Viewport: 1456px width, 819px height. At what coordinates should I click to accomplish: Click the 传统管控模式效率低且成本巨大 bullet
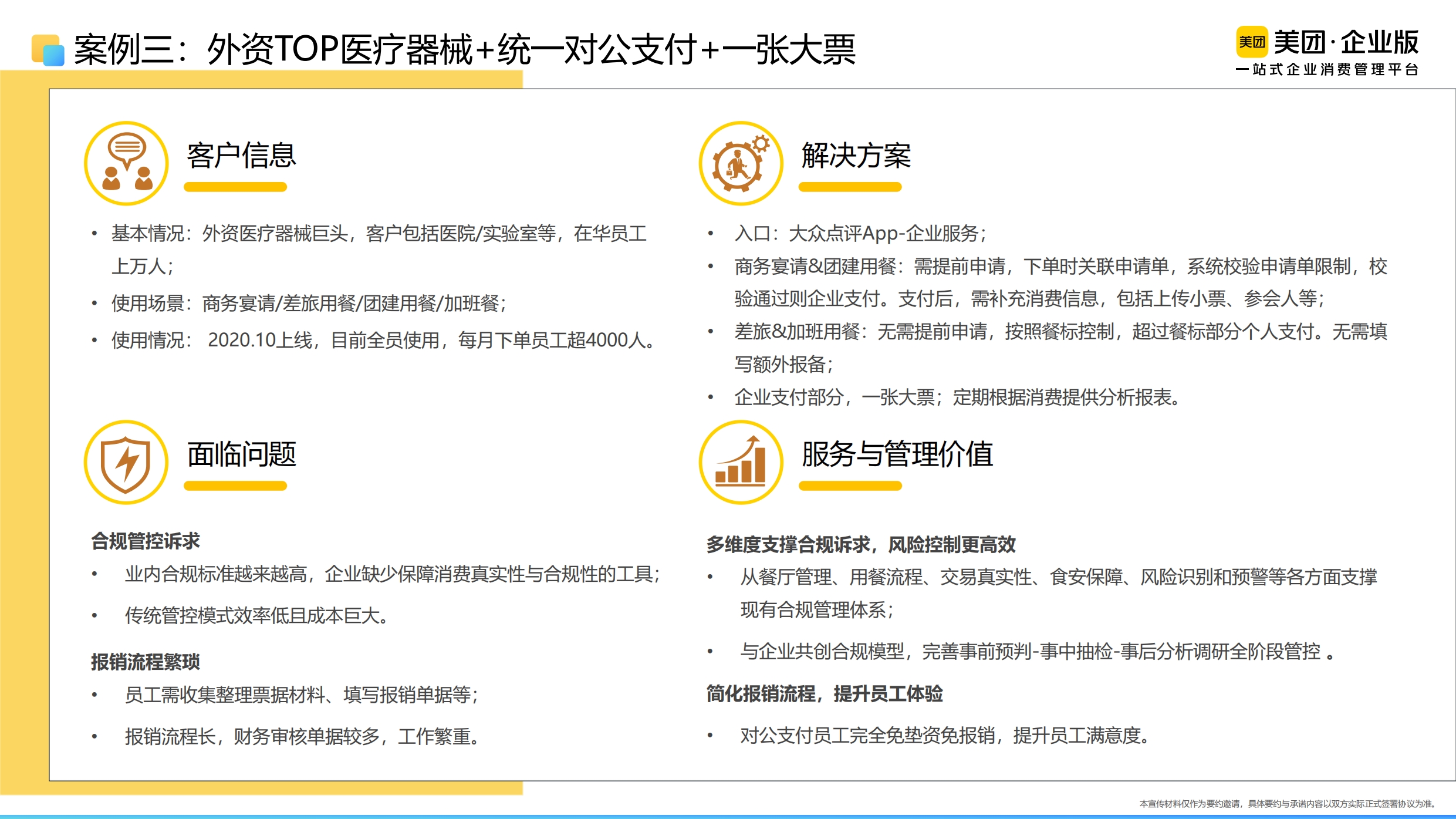click(x=257, y=615)
